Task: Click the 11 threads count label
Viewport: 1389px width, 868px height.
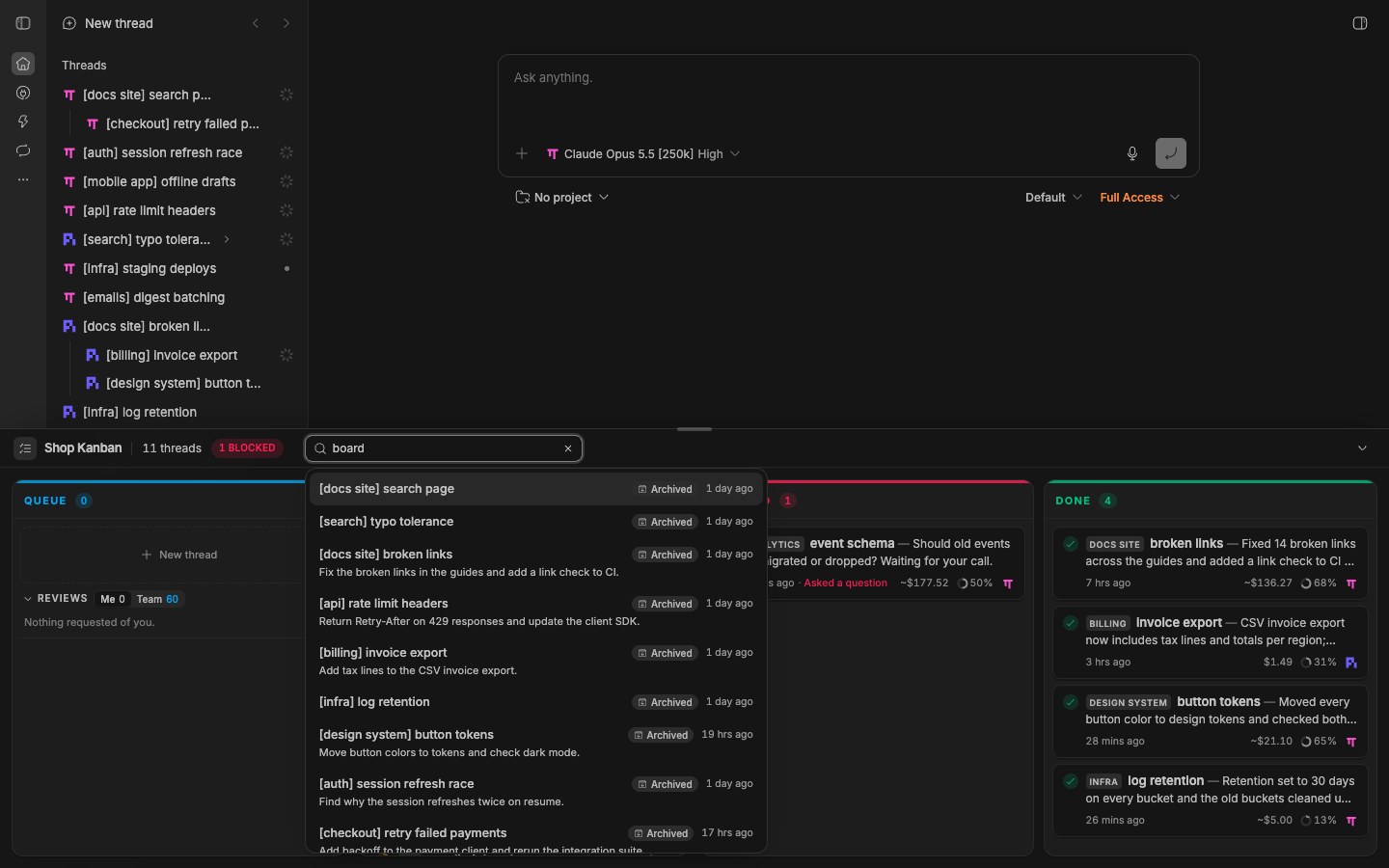Action: [x=172, y=448]
